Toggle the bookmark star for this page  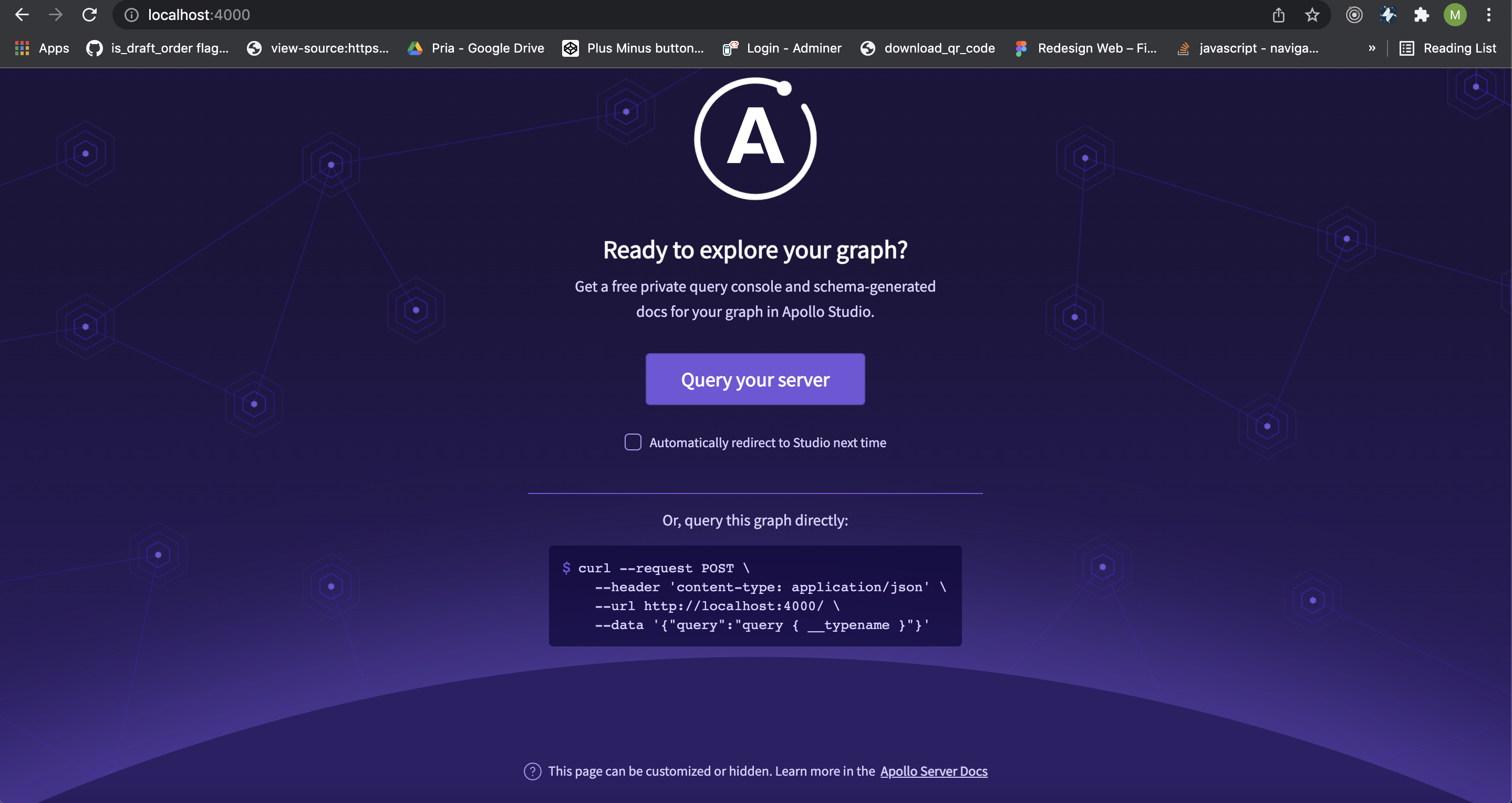point(1312,15)
